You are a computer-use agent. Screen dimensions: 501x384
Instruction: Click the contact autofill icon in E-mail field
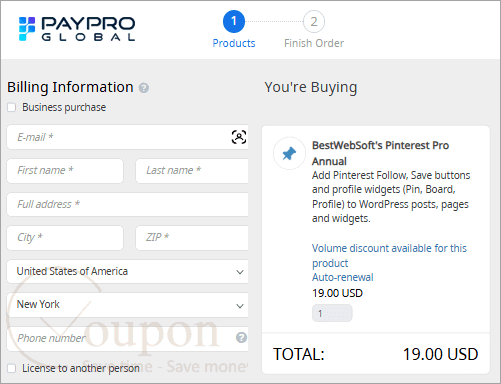click(239, 137)
